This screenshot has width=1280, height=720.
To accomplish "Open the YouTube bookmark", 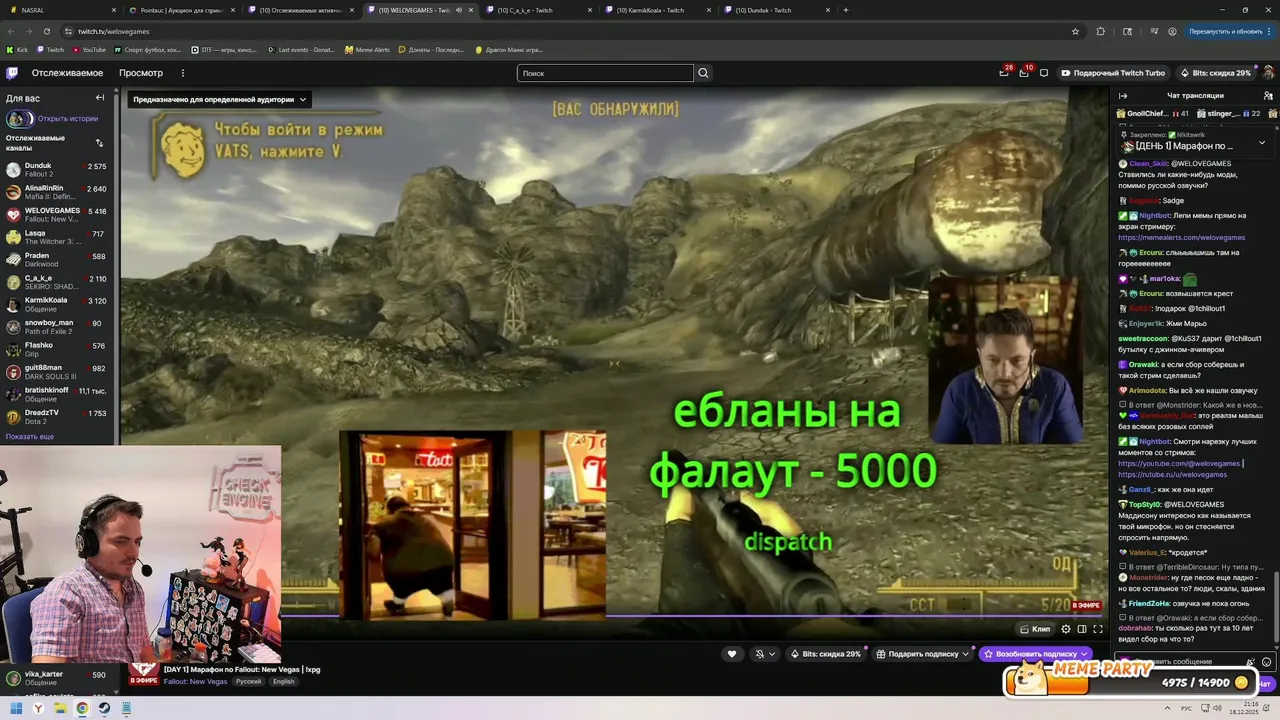I will point(89,49).
